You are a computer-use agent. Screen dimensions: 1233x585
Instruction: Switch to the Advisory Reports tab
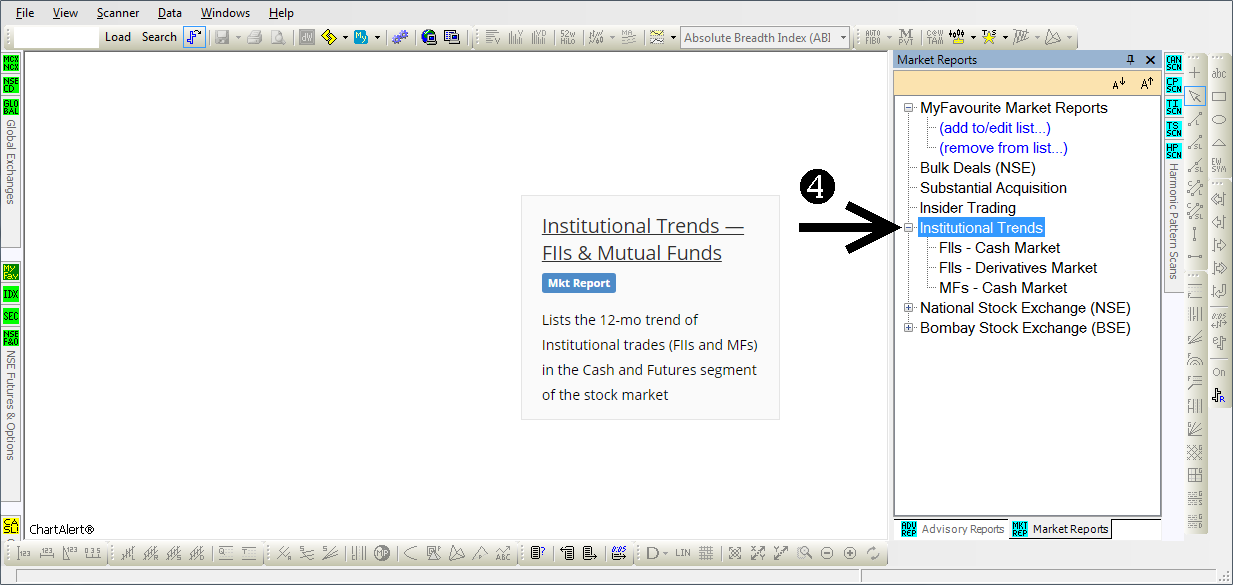click(x=953, y=529)
